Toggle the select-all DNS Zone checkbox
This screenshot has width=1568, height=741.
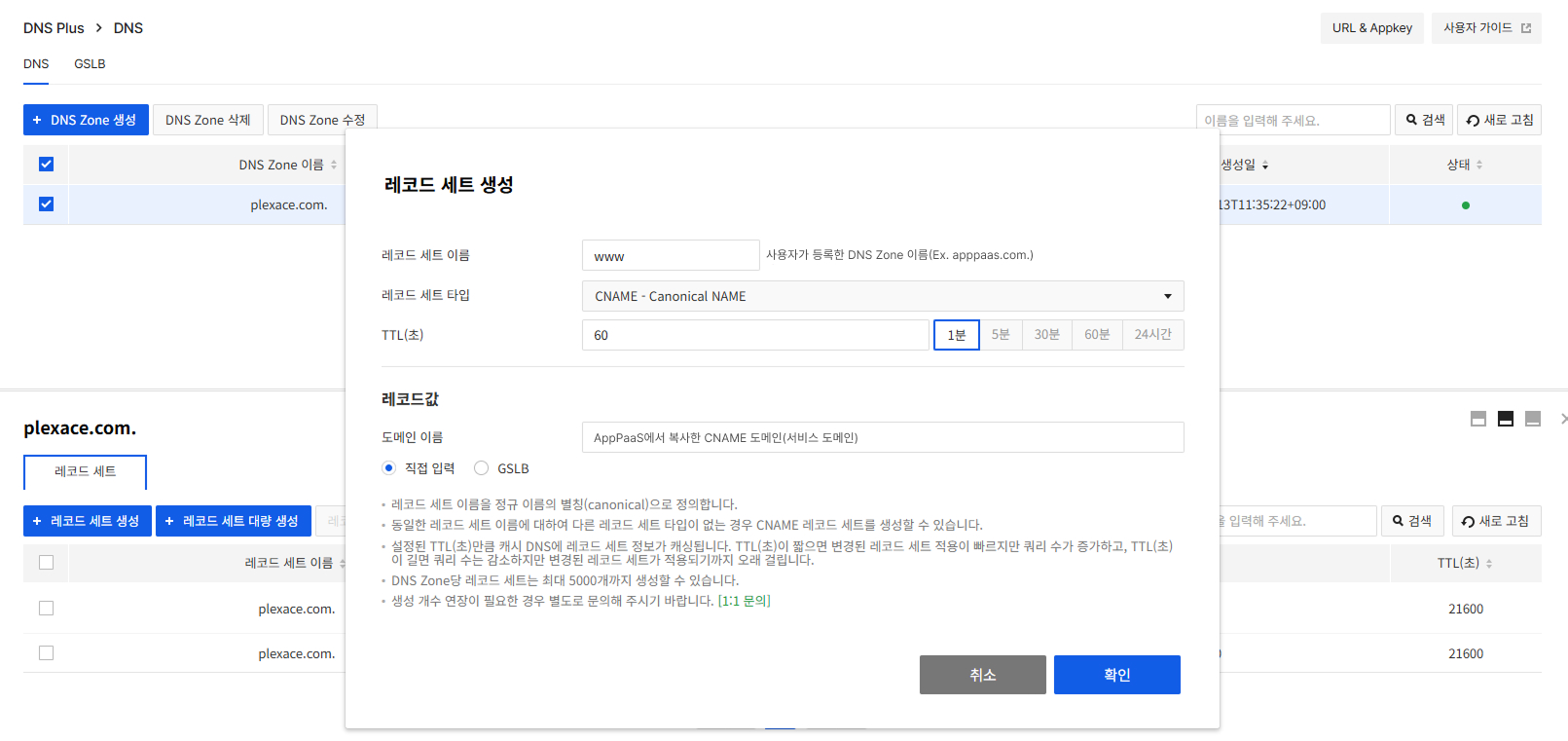pyautogui.click(x=46, y=165)
